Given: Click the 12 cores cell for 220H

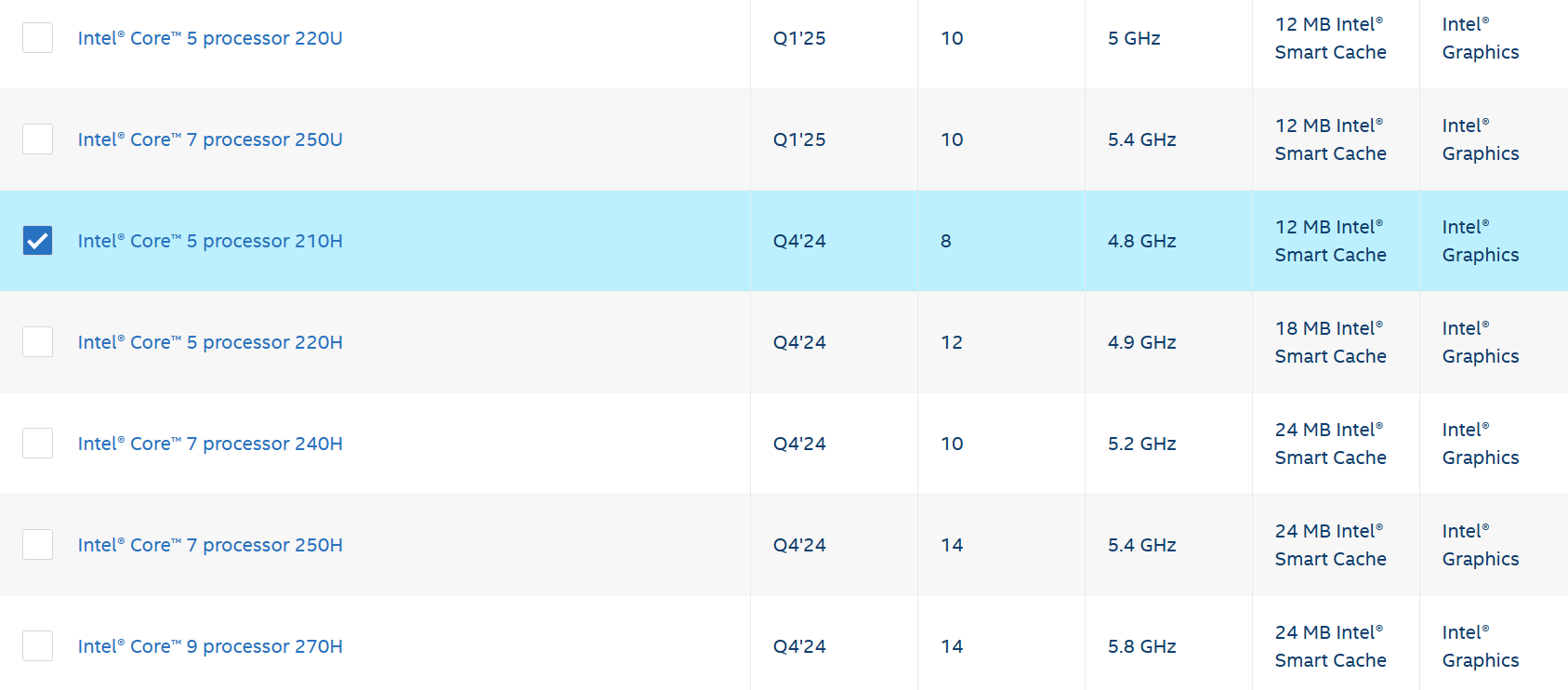Looking at the screenshot, I should 952,342.
